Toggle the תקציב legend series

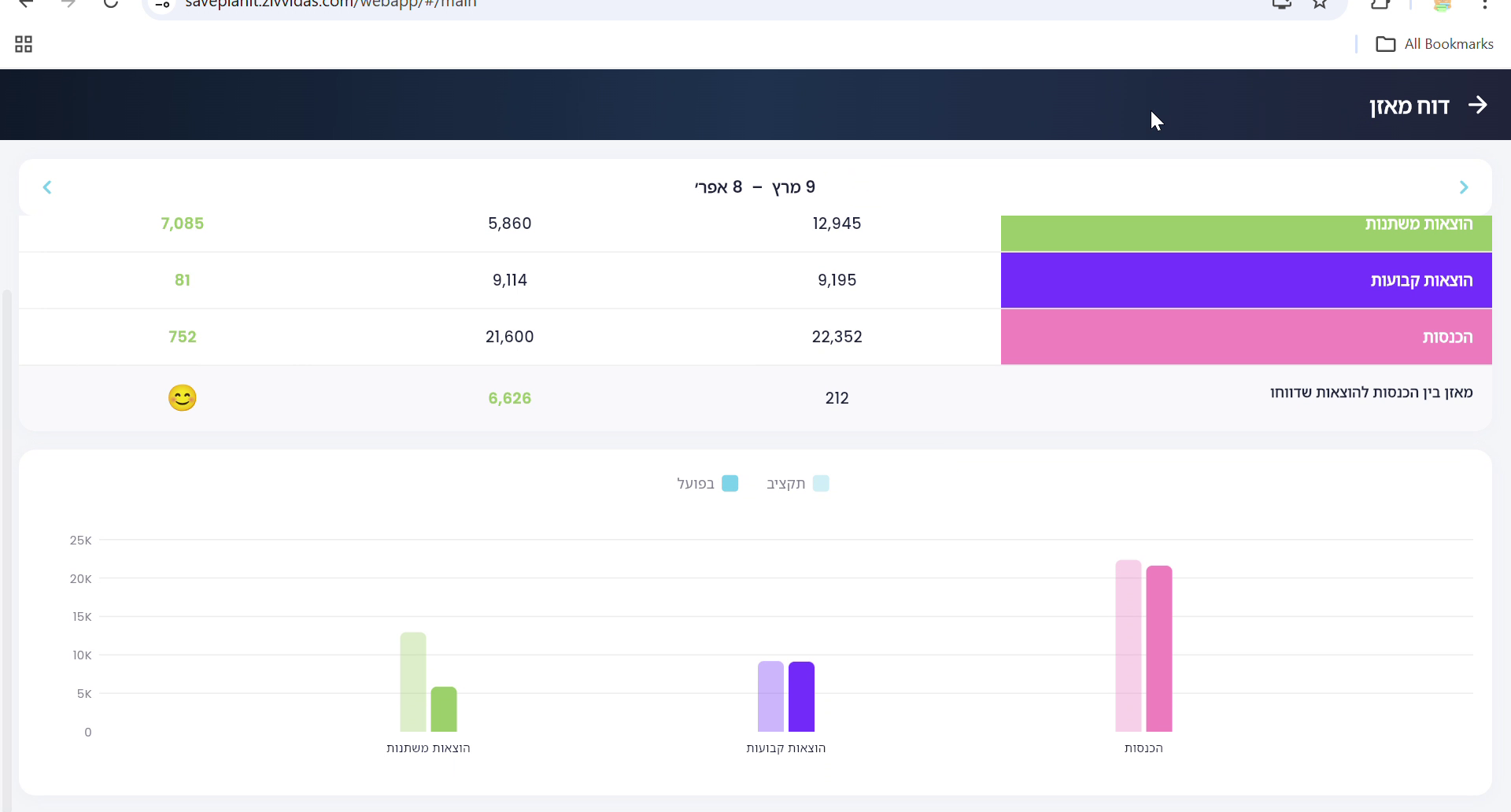(797, 483)
